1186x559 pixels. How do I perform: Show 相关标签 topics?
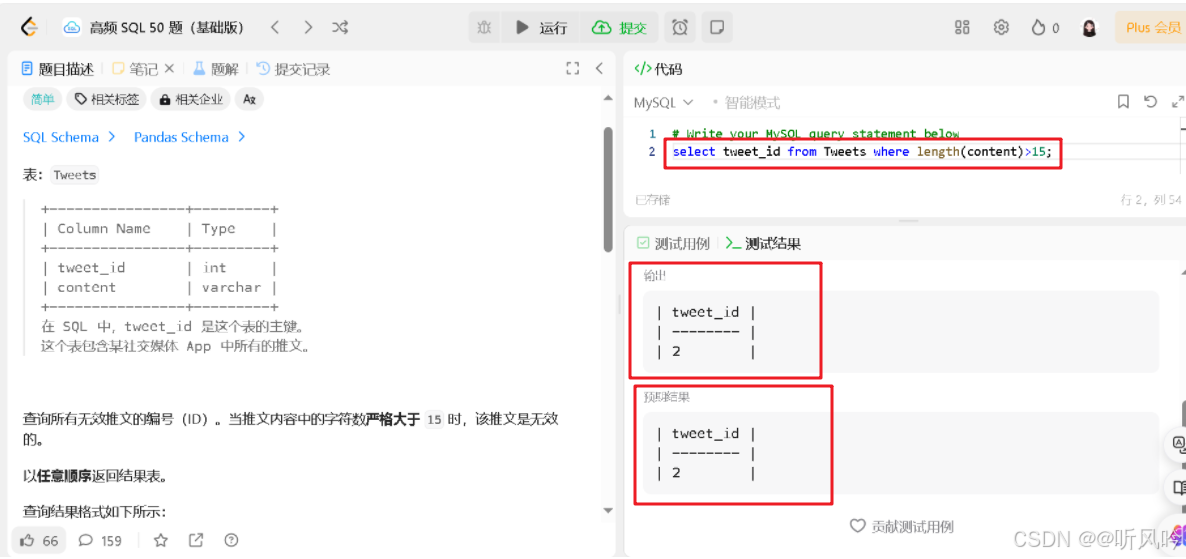click(x=107, y=99)
